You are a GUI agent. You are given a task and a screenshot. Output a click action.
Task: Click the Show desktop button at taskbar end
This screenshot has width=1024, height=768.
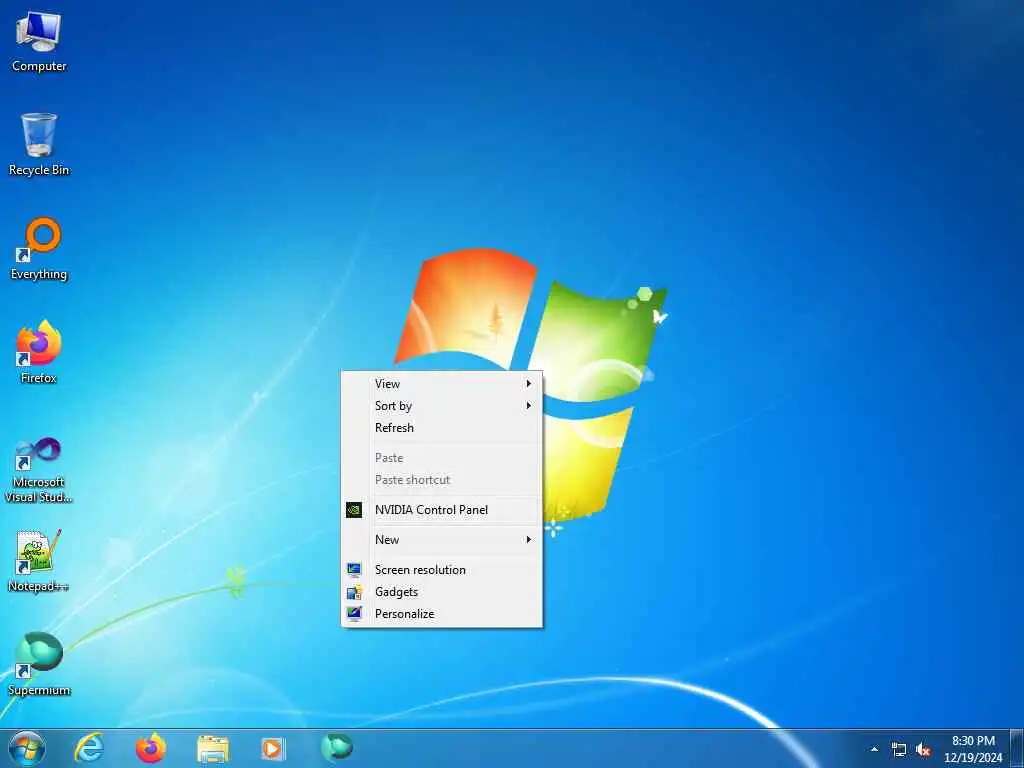point(1017,748)
